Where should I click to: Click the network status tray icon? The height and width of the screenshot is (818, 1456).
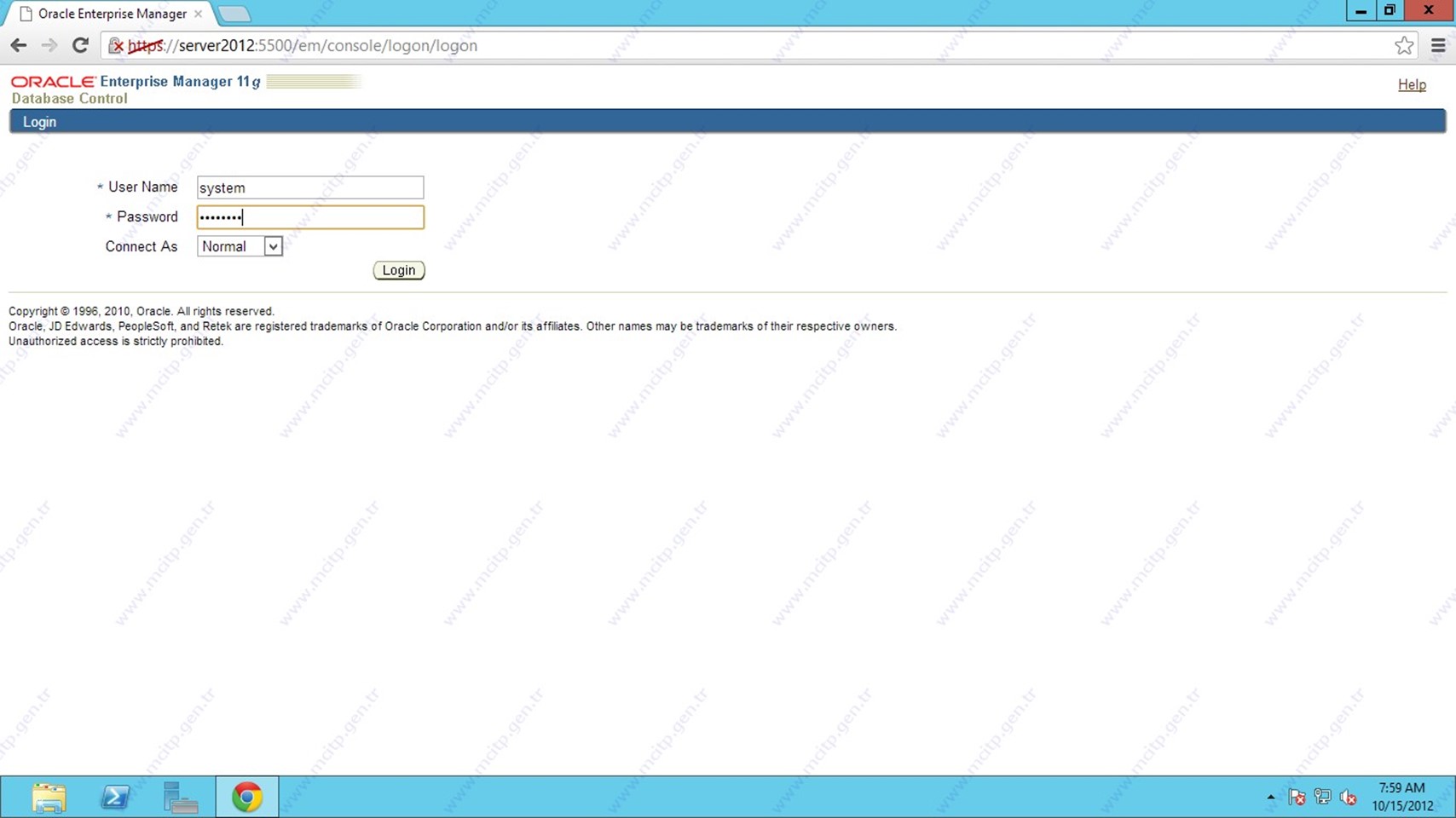pos(1322,798)
